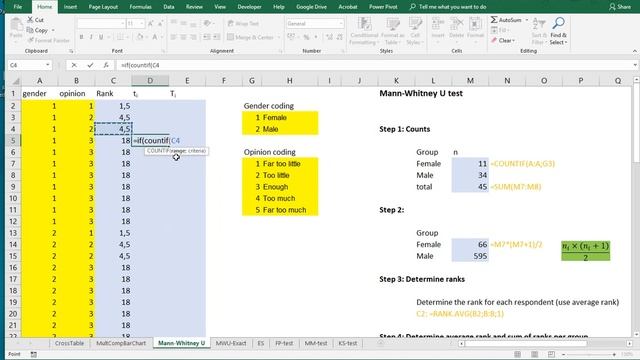
Task: Switch to the Insert ribbon tab
Action: [70, 7]
